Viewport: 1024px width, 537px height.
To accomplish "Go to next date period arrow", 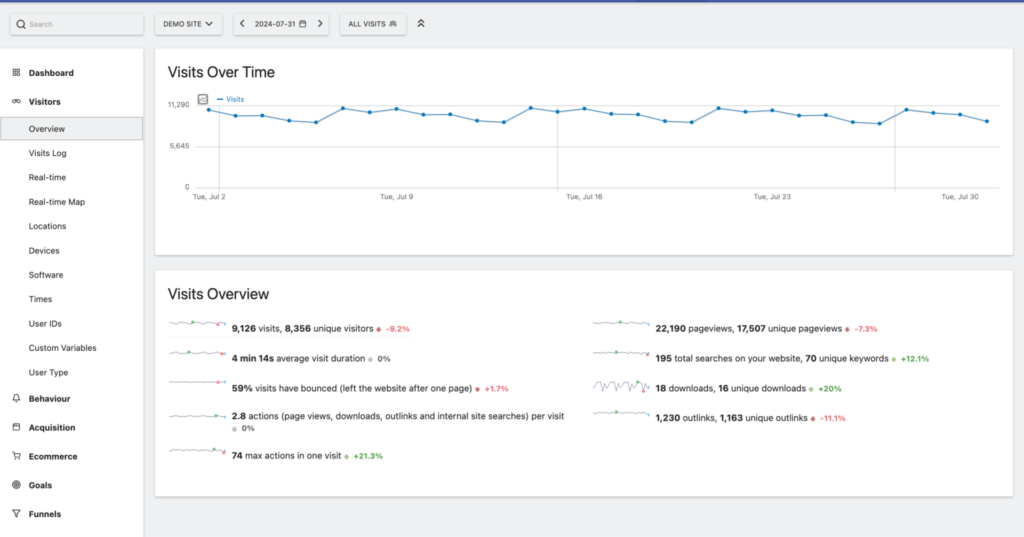I will click(x=319, y=23).
